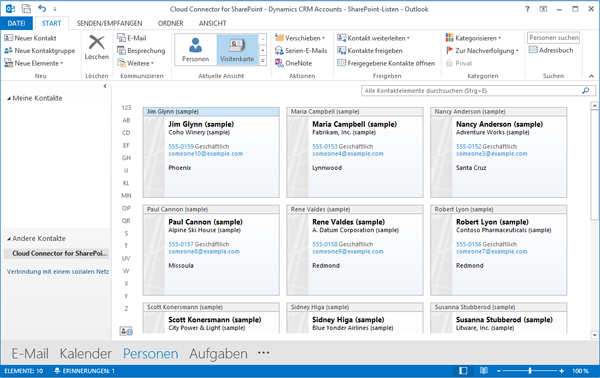600x378 pixels.
Task: Switch to reading view icon in status bar
Action: tap(484, 371)
